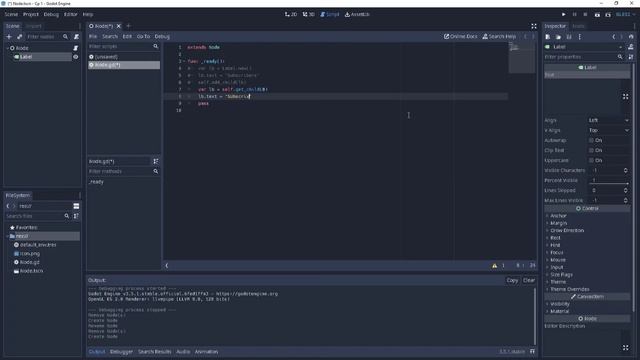The height and width of the screenshot is (360, 640).
Task: Play the current scene with clapper icon
Action: pyautogui.click(x=597, y=14)
